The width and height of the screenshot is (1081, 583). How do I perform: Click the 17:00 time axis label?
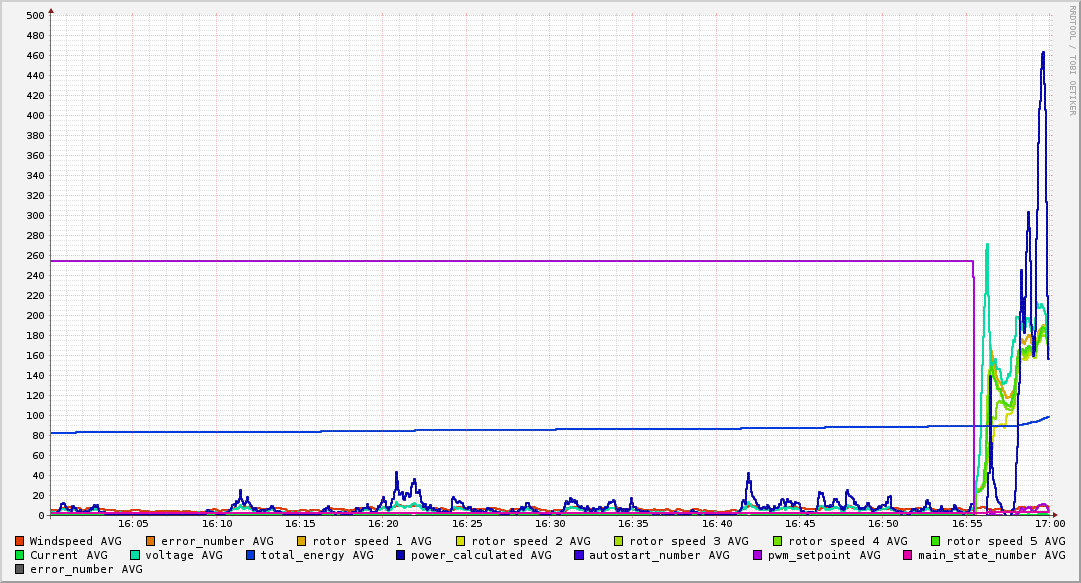(x=1050, y=523)
